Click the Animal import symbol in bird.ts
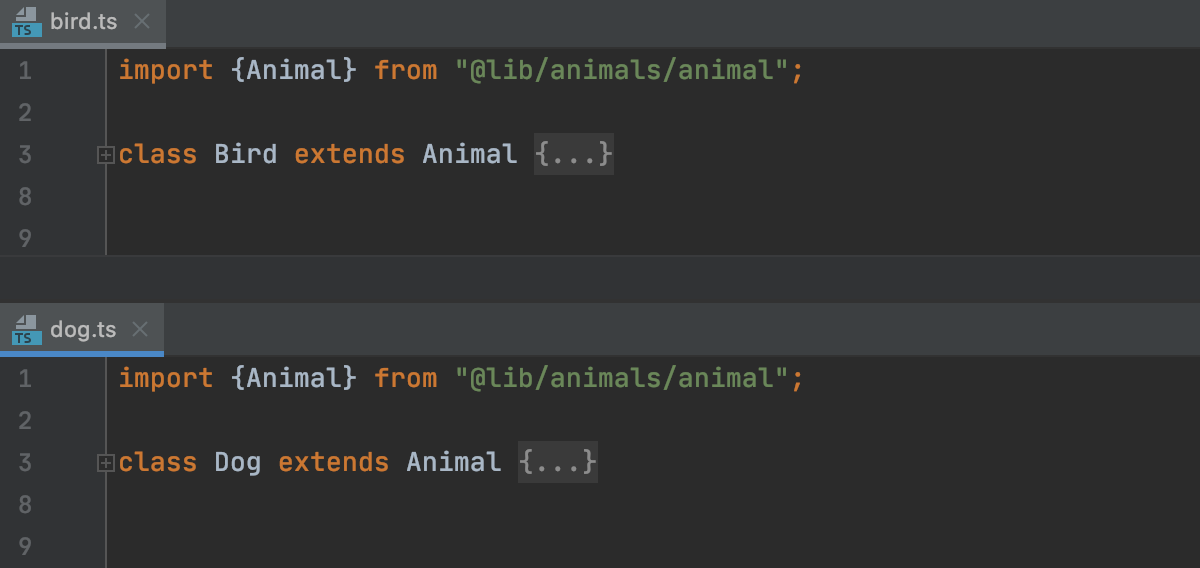The width and height of the screenshot is (1200, 568). 294,71
